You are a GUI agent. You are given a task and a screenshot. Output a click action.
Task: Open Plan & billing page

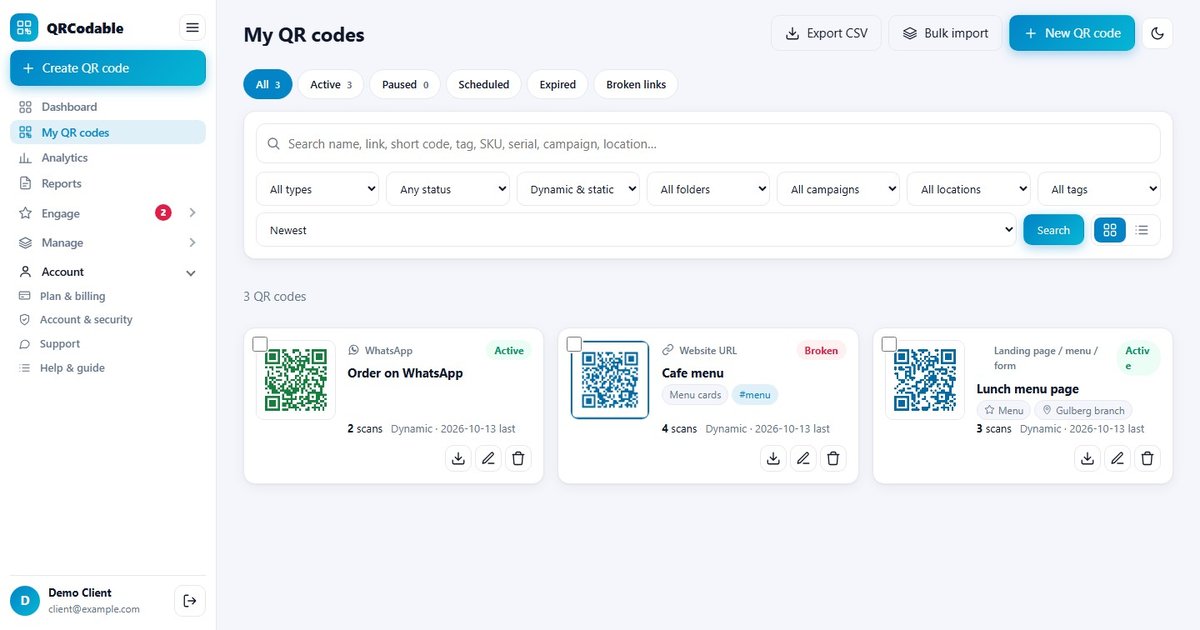coord(108,296)
